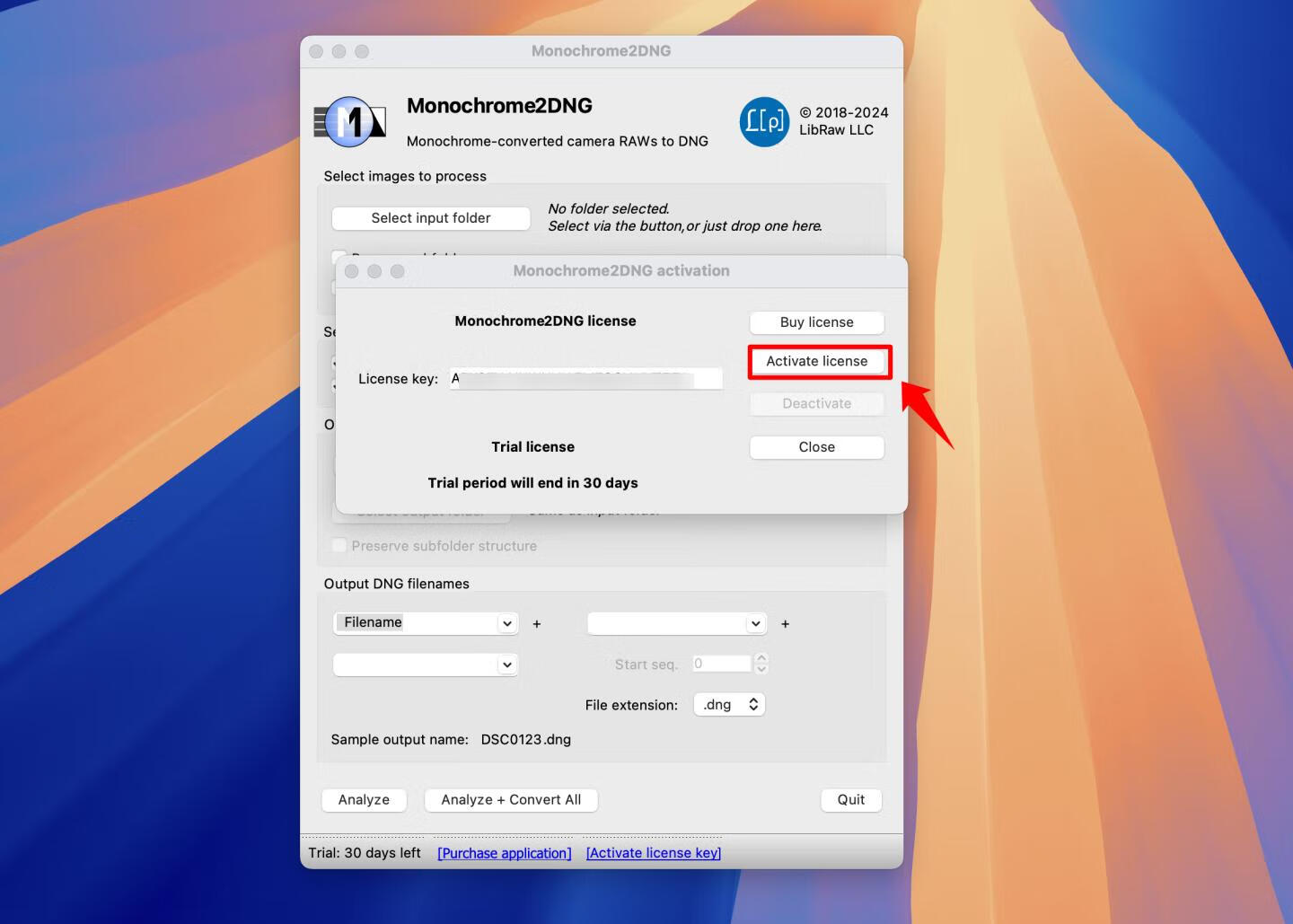The image size is (1293, 924).
Task: Click the sample output name DSC0123.dng
Action: [526, 740]
